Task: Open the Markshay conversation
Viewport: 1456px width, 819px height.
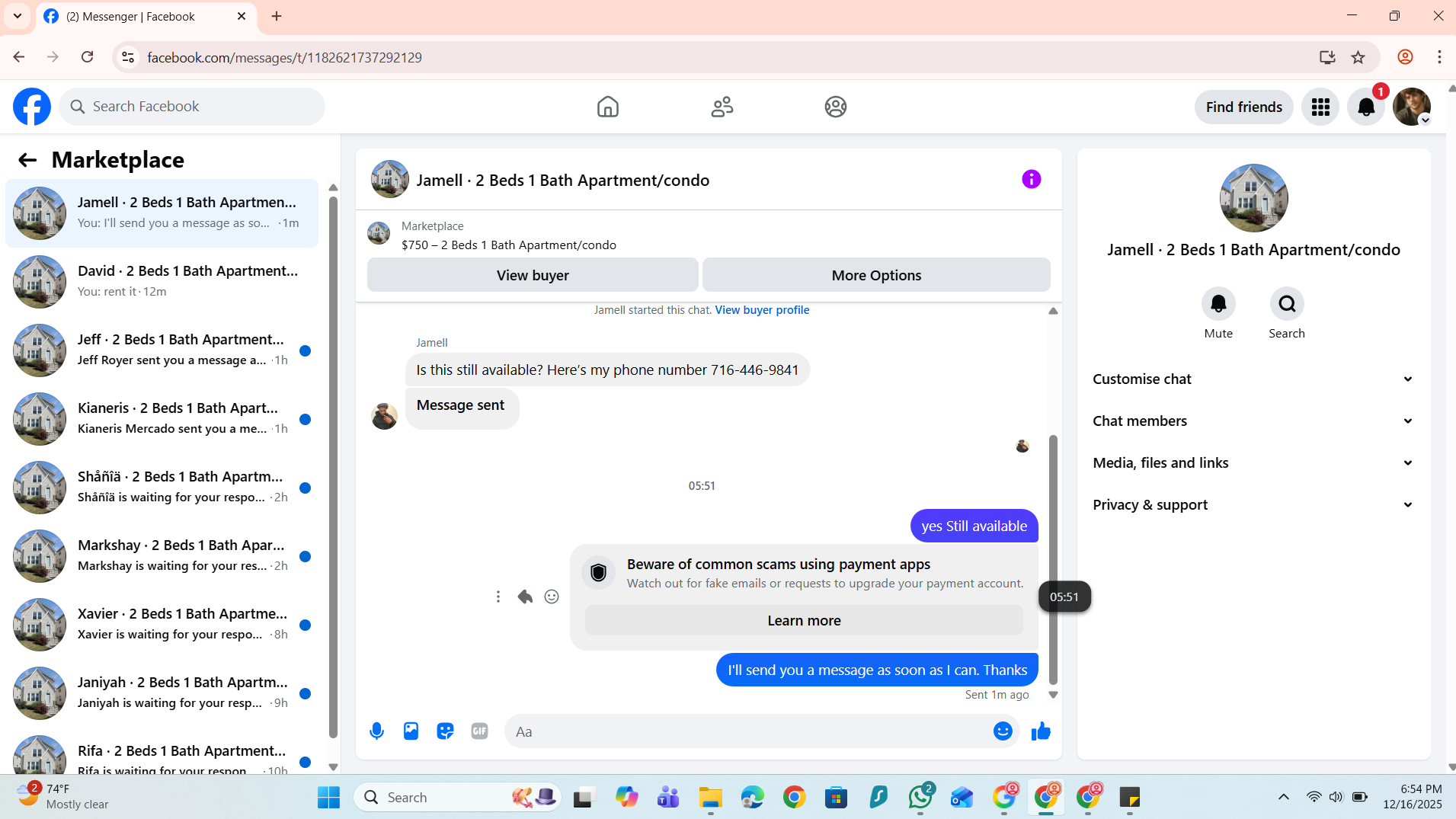Action: [162, 556]
